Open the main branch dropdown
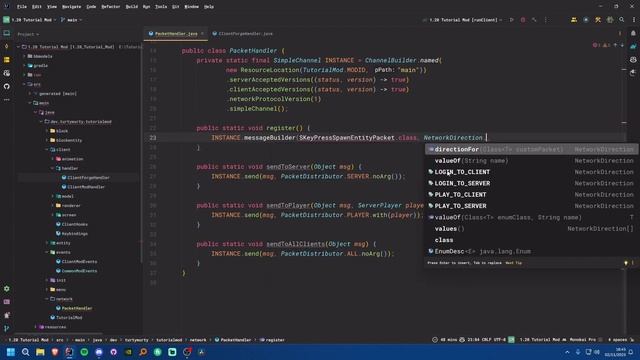Viewport: 640px width, 360px height. [71, 20]
